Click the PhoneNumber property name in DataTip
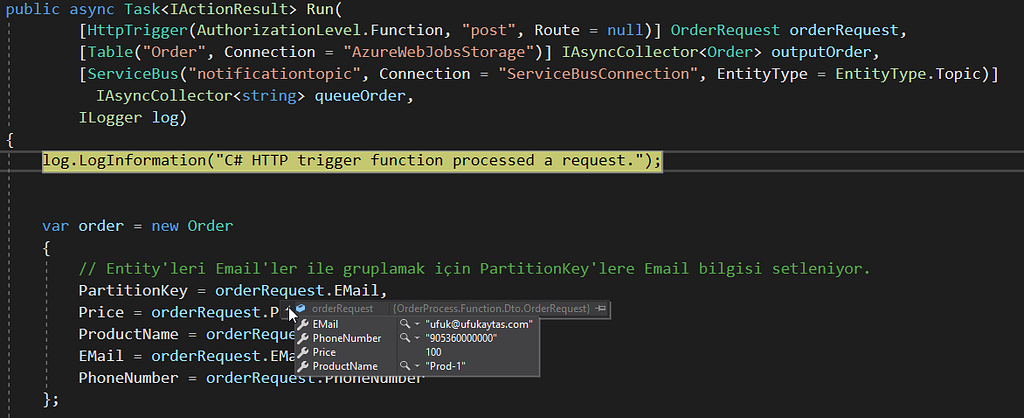This screenshot has height=418, width=1024. click(x=347, y=338)
